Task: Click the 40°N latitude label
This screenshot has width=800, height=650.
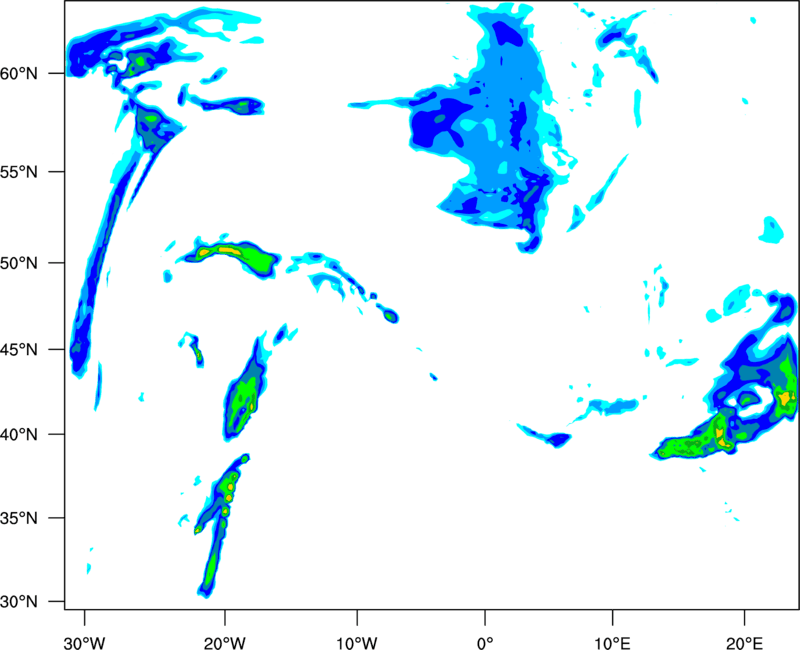Action: click(x=19, y=435)
